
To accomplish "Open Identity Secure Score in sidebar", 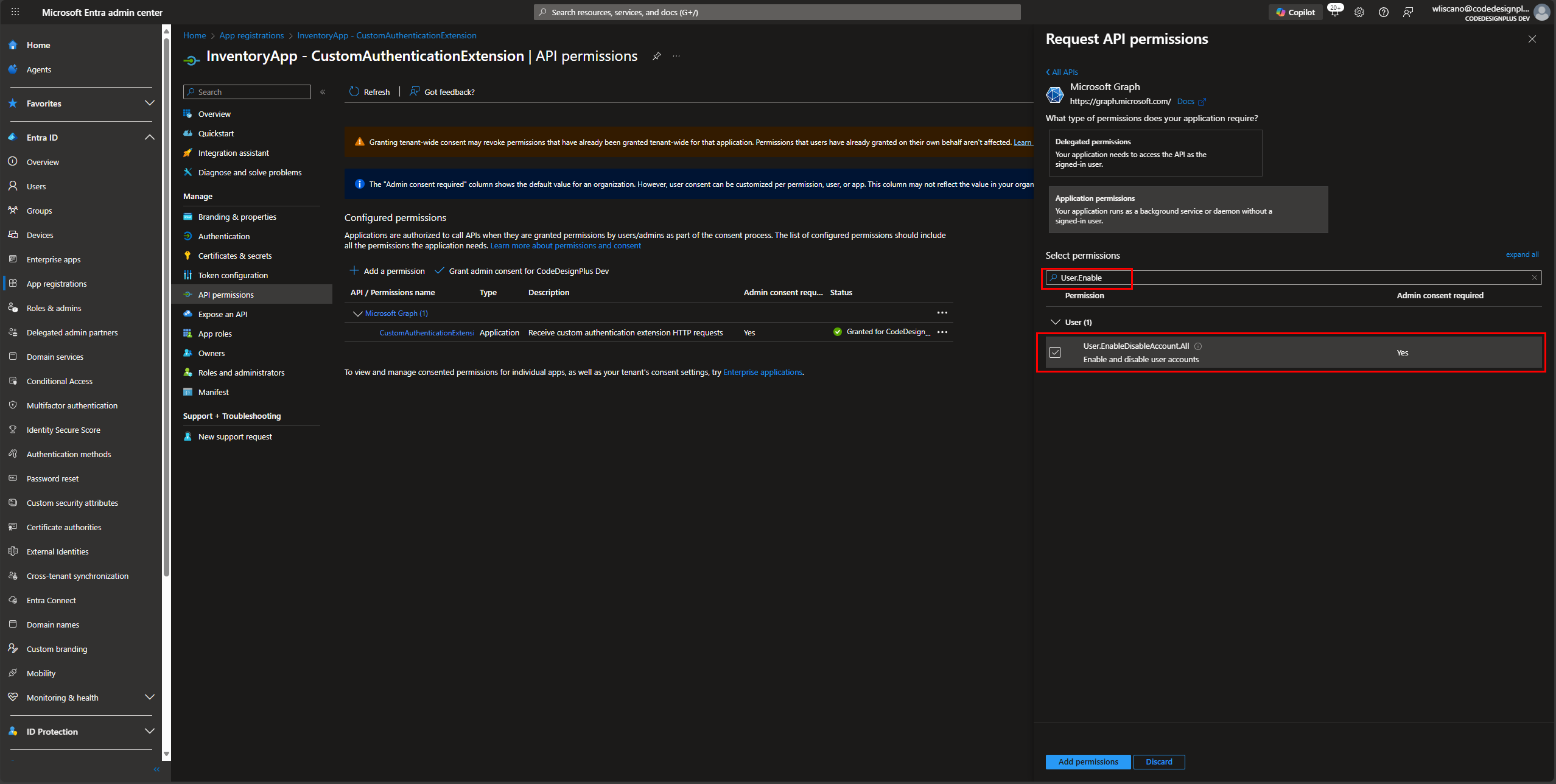I will click(63, 430).
